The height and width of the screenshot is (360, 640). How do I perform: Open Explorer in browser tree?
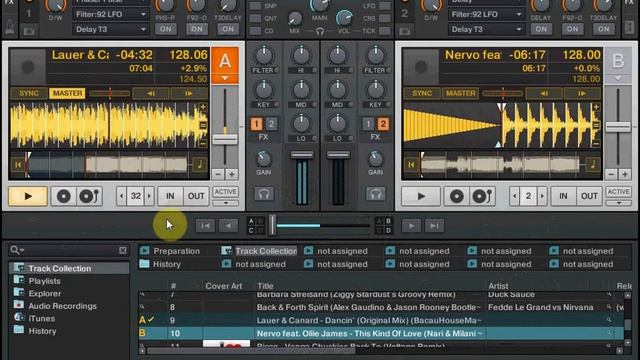[44, 293]
